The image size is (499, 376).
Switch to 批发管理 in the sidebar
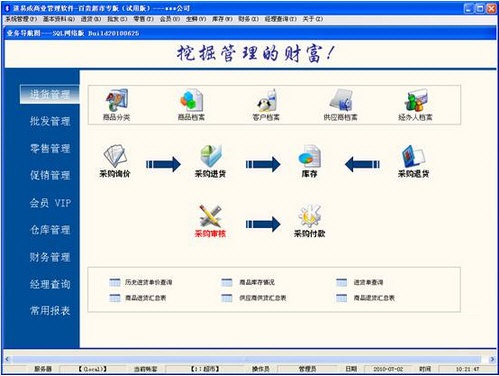point(50,121)
